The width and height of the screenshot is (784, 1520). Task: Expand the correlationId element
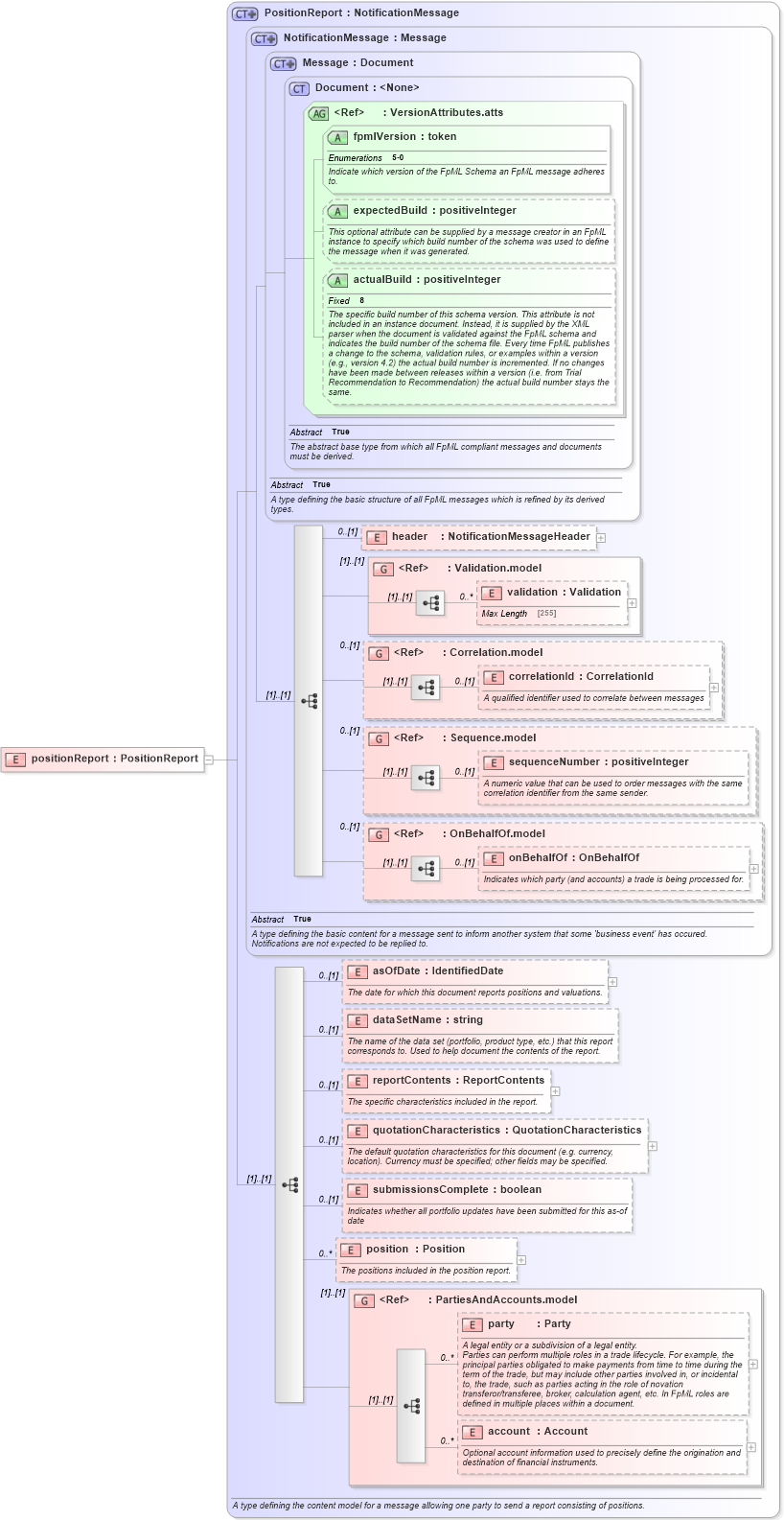pos(714,688)
